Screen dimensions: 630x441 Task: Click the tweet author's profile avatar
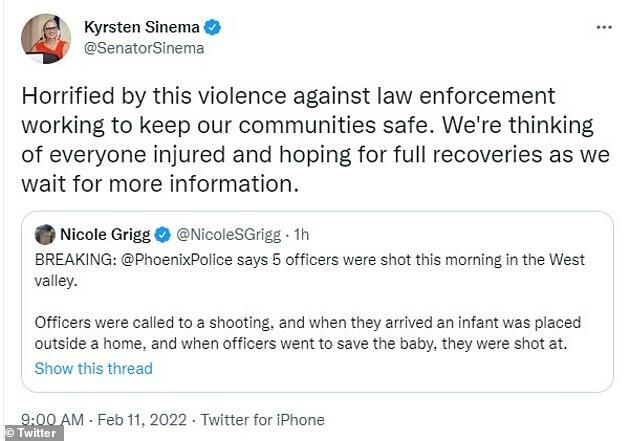tap(45, 38)
